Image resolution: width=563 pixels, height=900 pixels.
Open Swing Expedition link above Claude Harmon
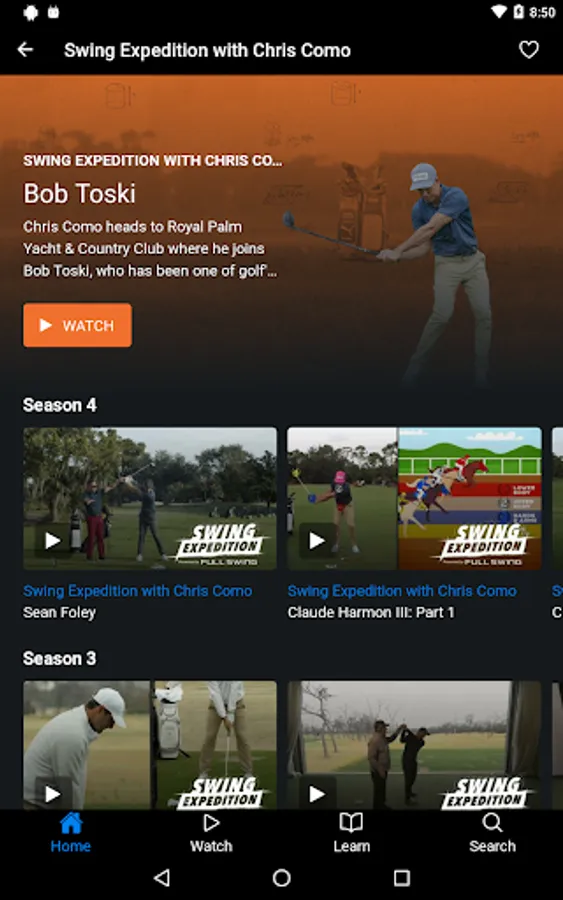click(x=402, y=591)
